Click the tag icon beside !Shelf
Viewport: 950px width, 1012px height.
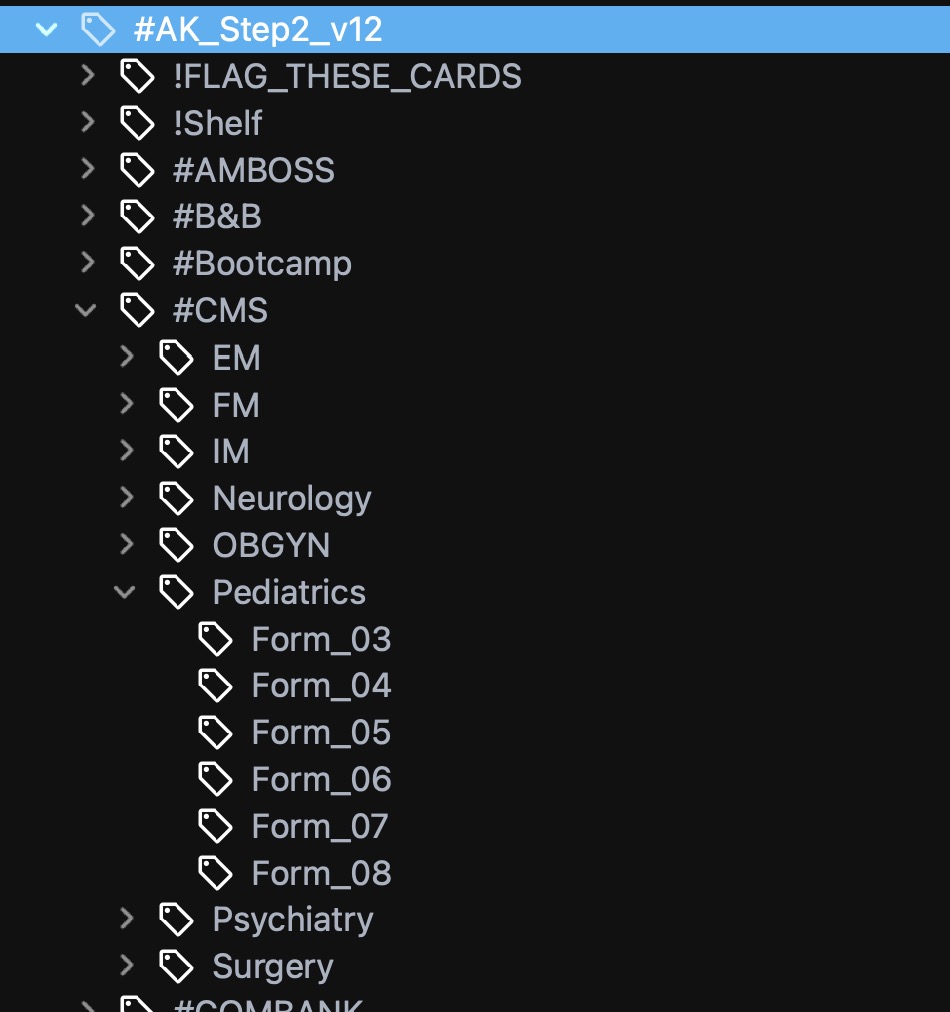tap(137, 123)
